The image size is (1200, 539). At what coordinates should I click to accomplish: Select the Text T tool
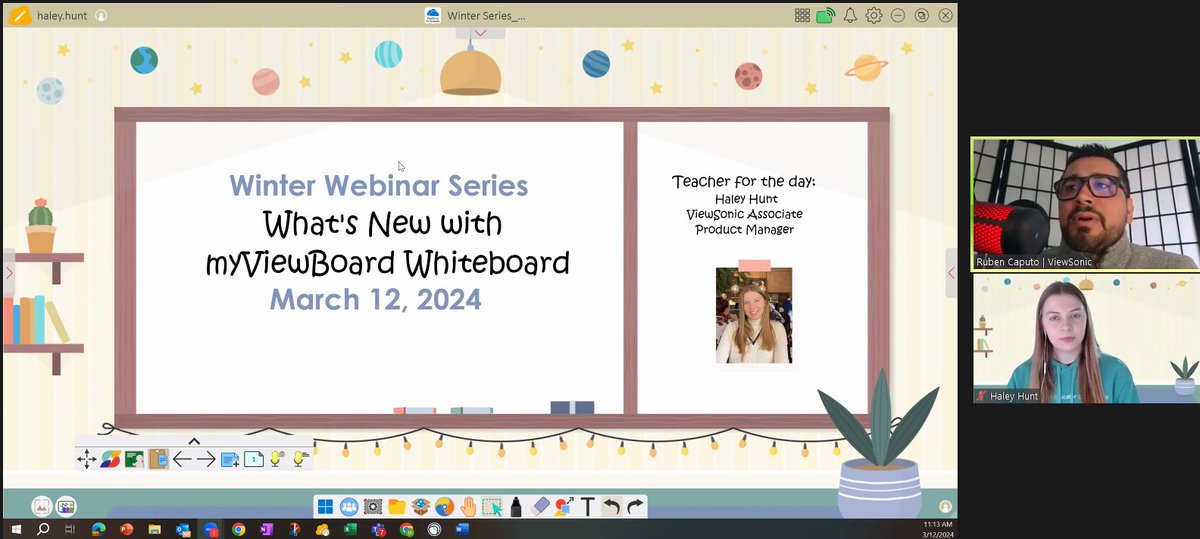click(x=588, y=507)
